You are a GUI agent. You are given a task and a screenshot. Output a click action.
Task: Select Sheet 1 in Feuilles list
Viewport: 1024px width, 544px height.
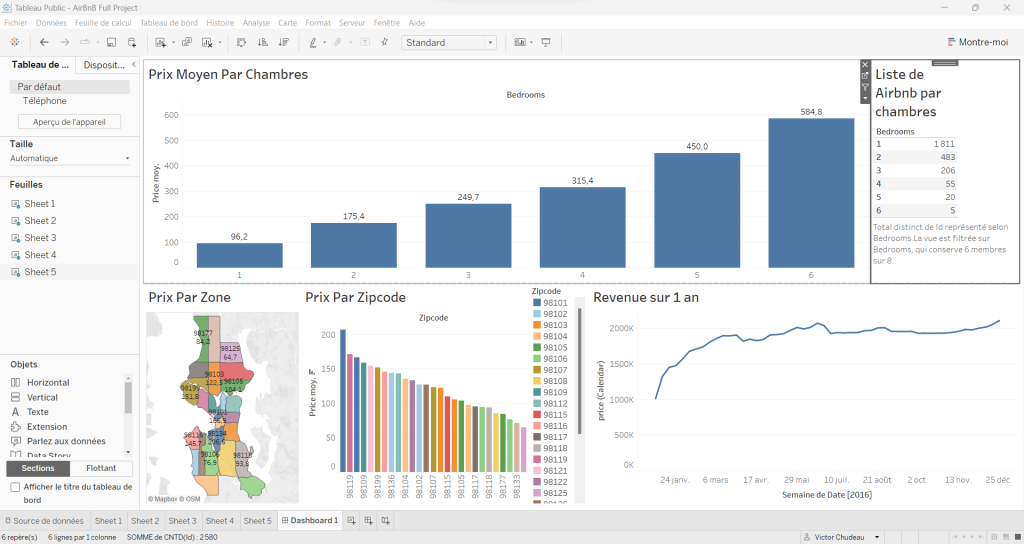tap(40, 204)
